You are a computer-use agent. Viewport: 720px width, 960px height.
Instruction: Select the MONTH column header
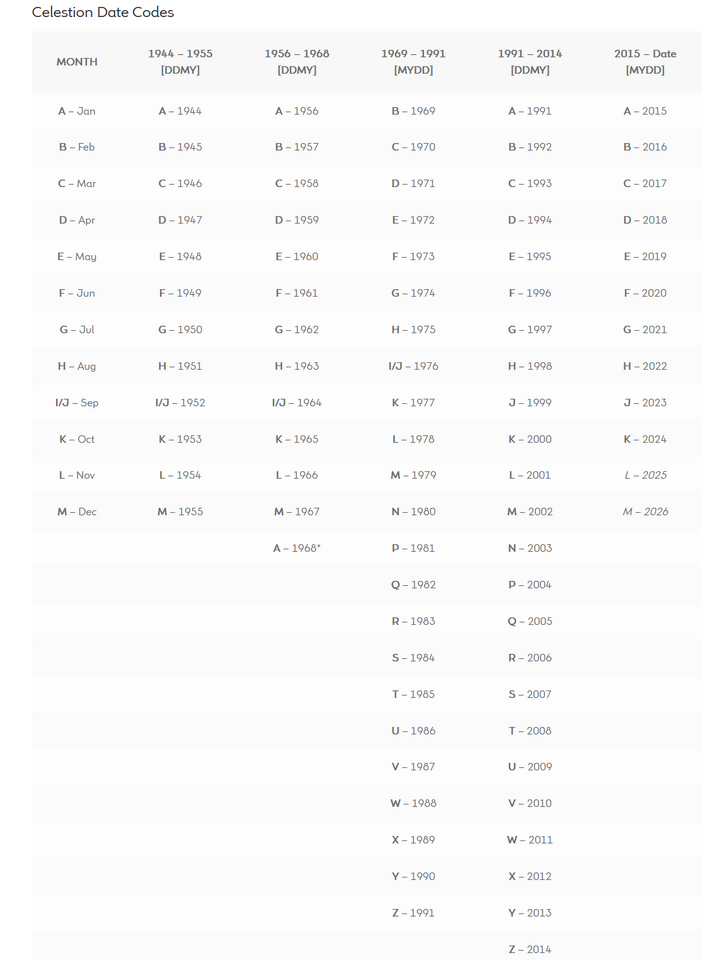coord(77,62)
